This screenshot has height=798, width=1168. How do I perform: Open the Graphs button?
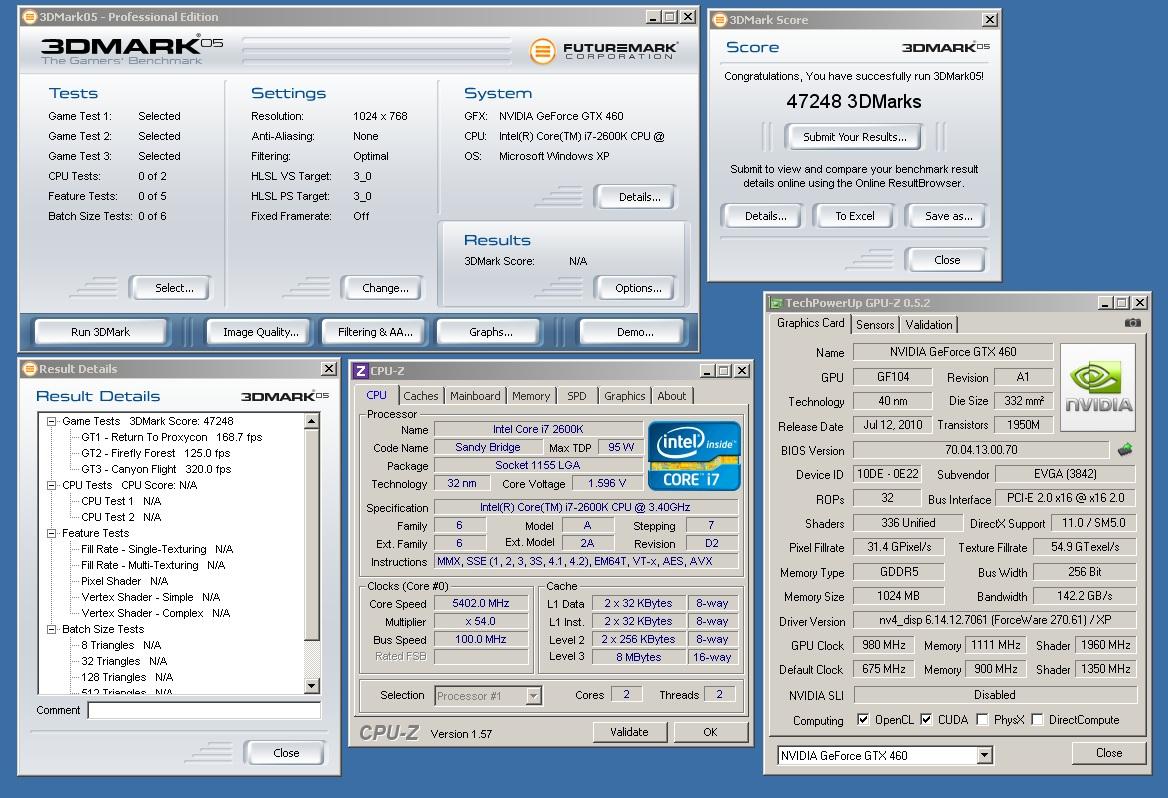pyautogui.click(x=491, y=332)
